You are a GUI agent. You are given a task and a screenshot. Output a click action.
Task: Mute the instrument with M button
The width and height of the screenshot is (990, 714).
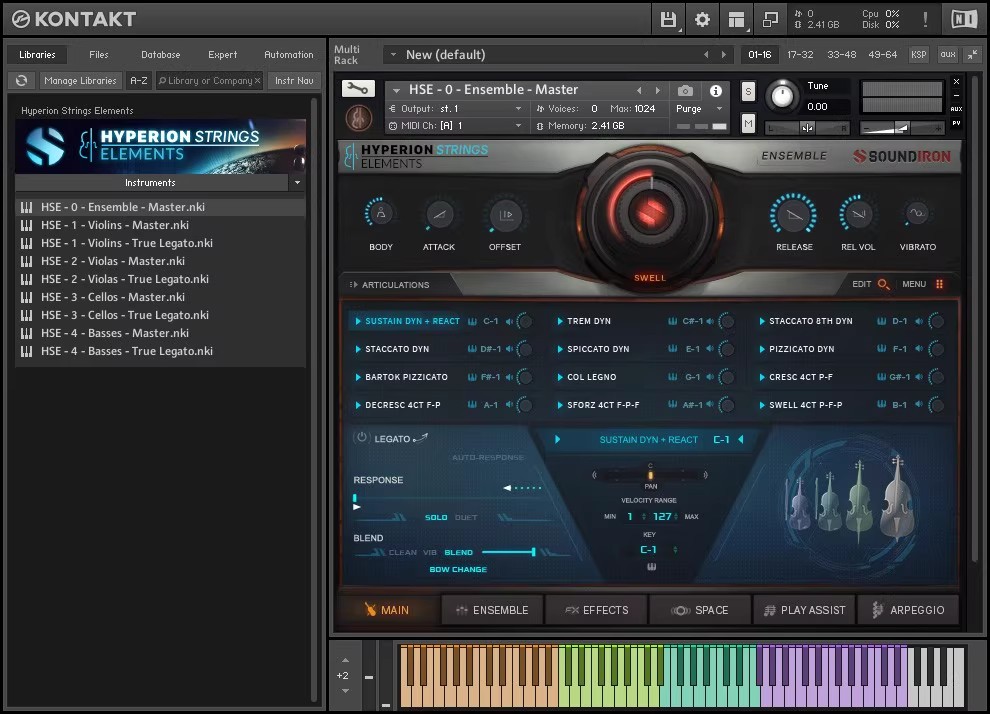pos(748,123)
